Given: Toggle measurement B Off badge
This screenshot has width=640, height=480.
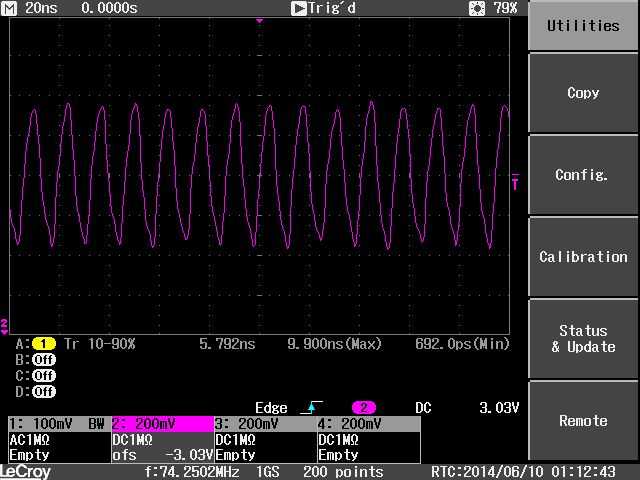Looking at the screenshot, I should tap(44, 360).
